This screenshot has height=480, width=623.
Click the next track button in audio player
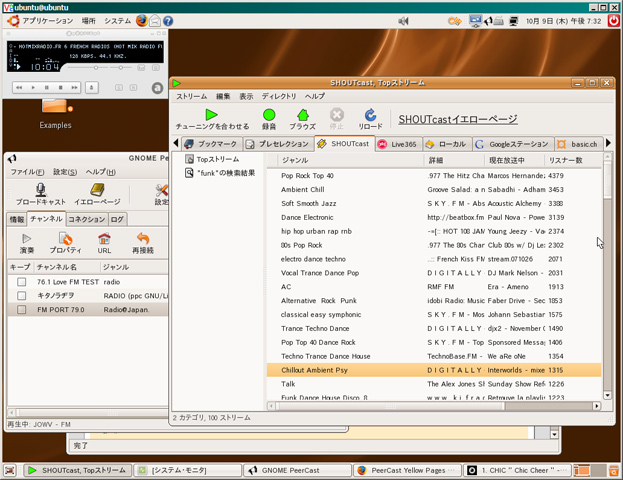(74, 87)
